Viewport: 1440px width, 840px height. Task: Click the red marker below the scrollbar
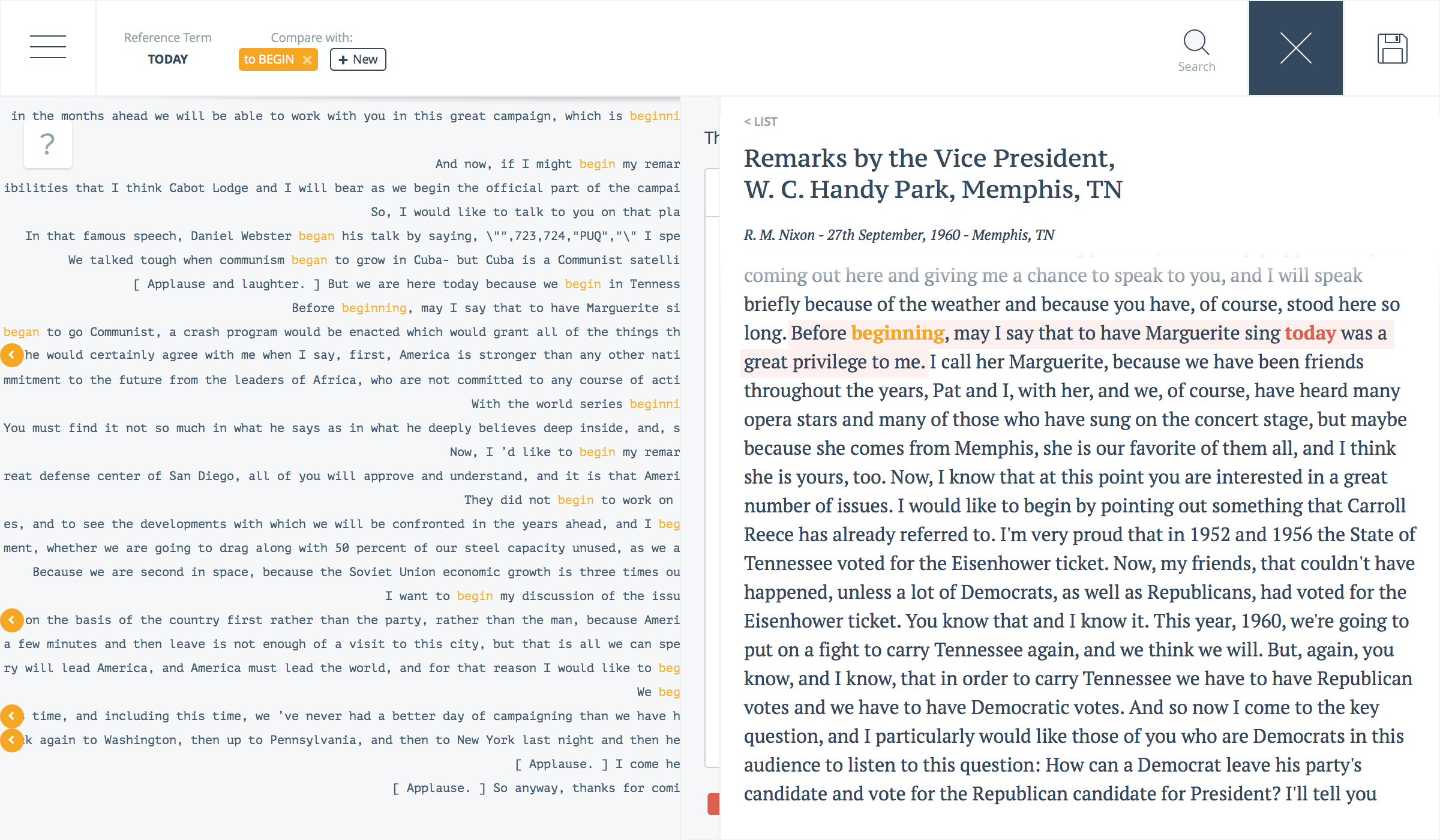[x=713, y=804]
